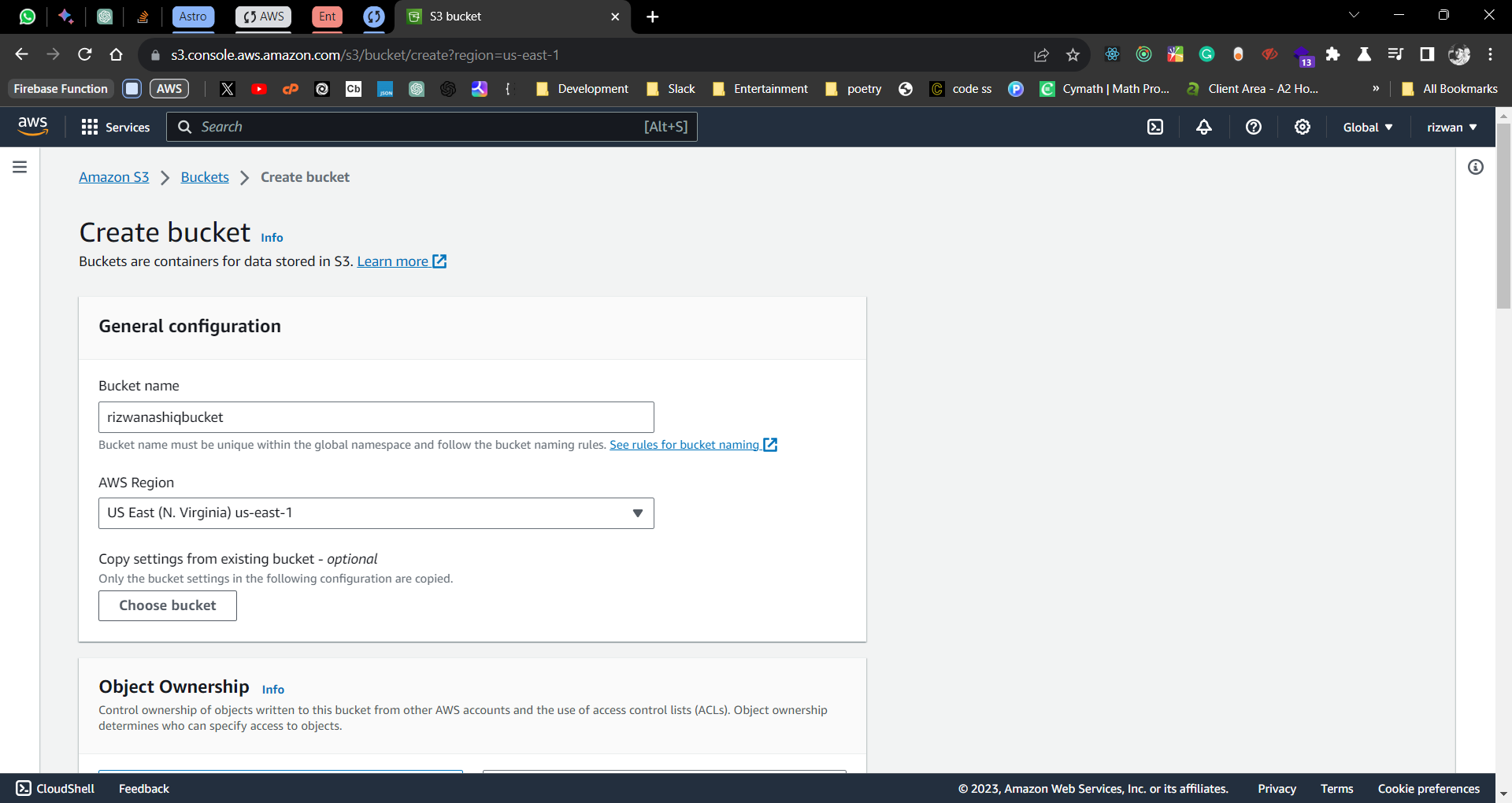Click the address bar URL

[x=365, y=55]
